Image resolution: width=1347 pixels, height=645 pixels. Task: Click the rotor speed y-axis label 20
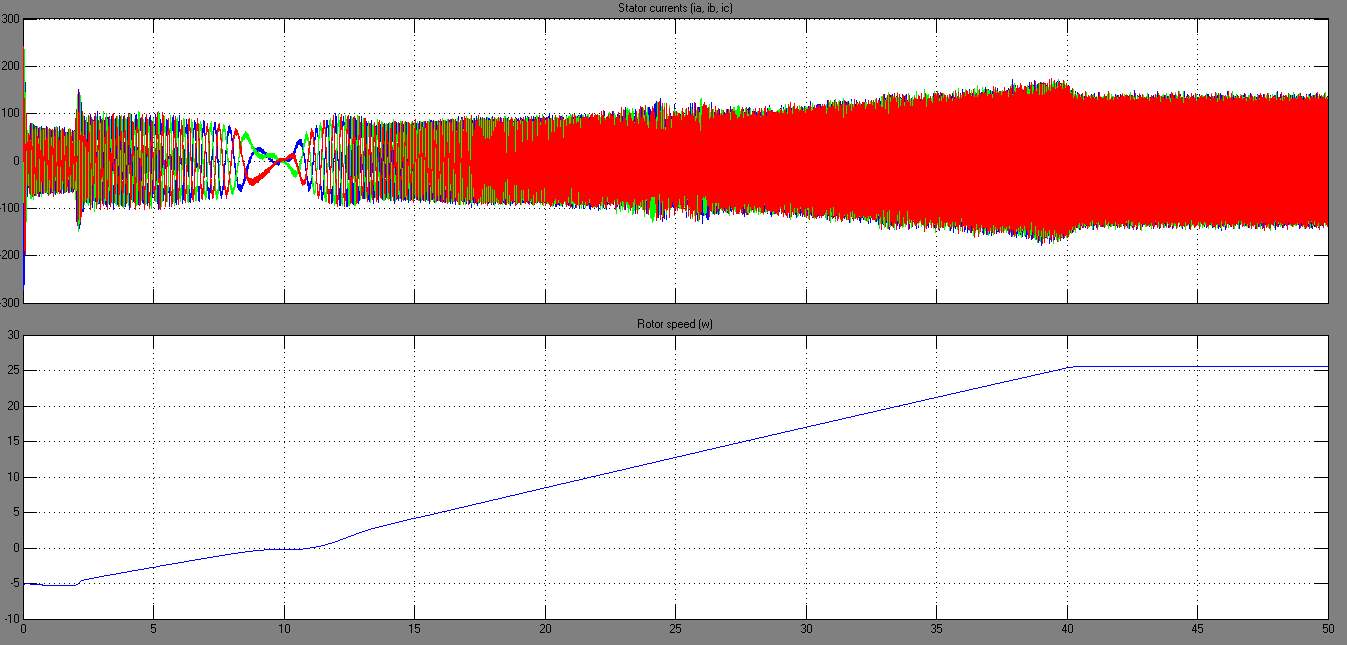point(13,406)
